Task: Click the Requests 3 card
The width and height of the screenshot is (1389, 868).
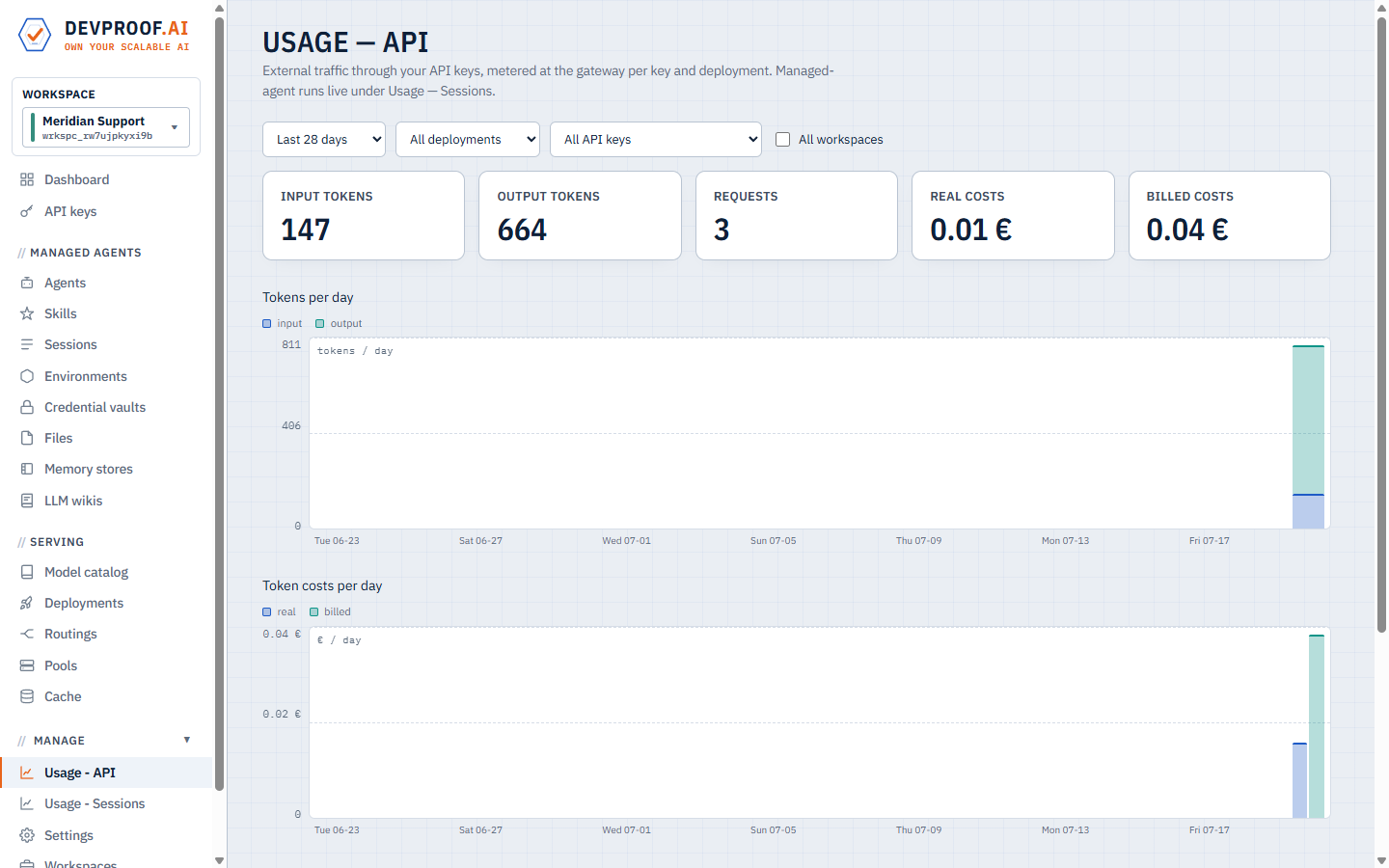Action: click(797, 216)
